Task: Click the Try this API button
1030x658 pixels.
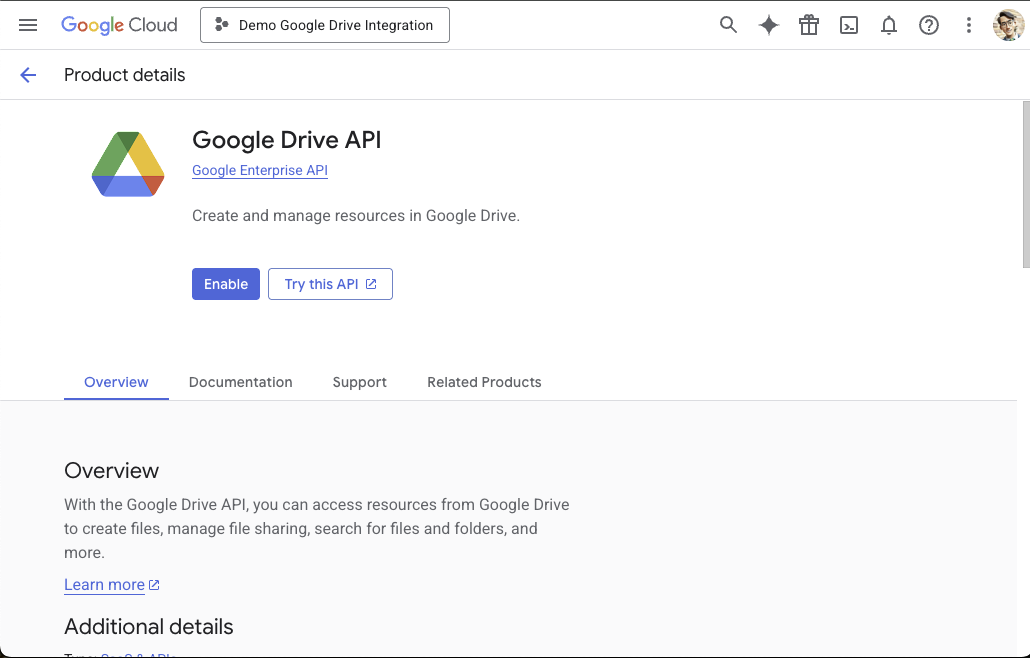Action: click(x=330, y=284)
